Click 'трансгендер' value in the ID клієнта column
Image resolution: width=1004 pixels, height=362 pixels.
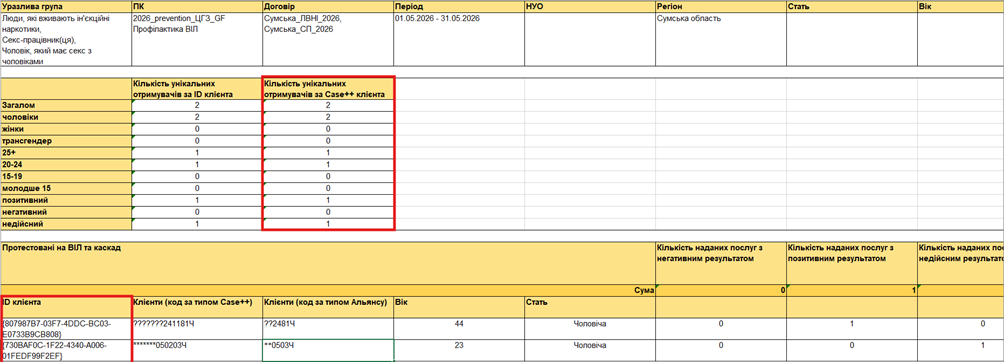point(197,141)
